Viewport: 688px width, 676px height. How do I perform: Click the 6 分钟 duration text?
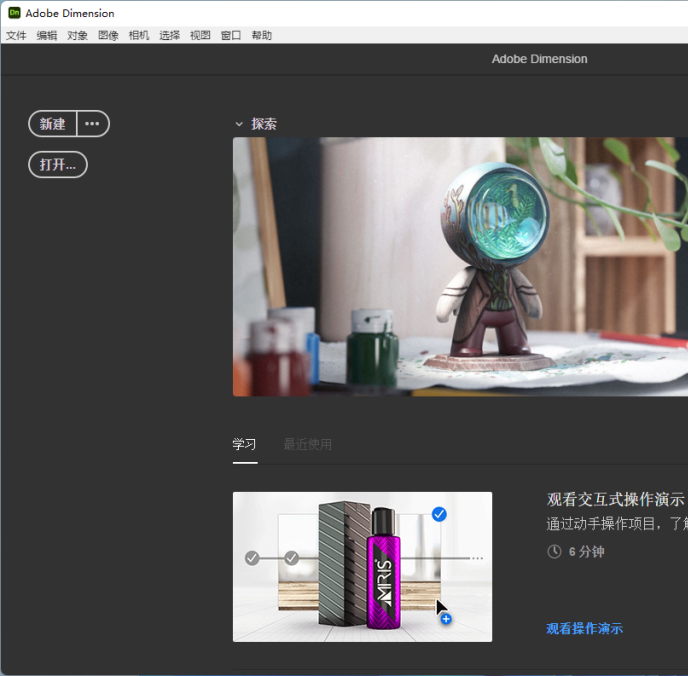click(x=587, y=551)
